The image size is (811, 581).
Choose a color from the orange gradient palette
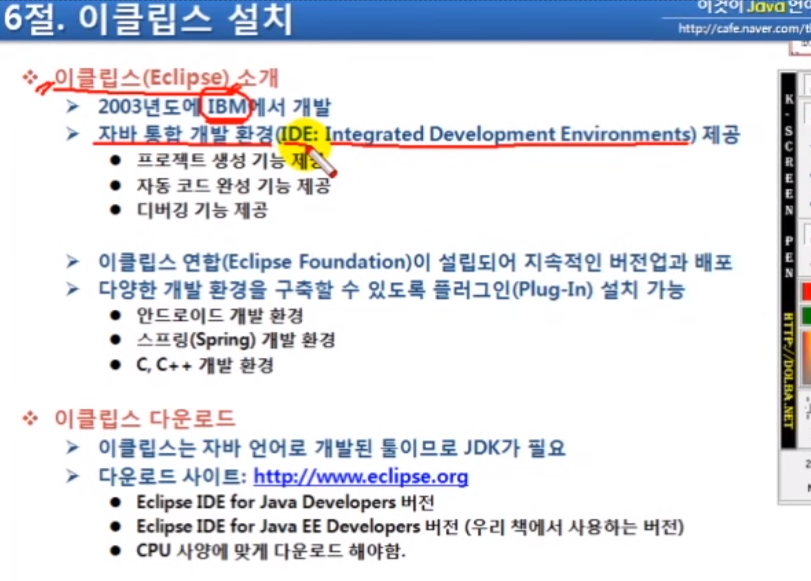(x=806, y=357)
